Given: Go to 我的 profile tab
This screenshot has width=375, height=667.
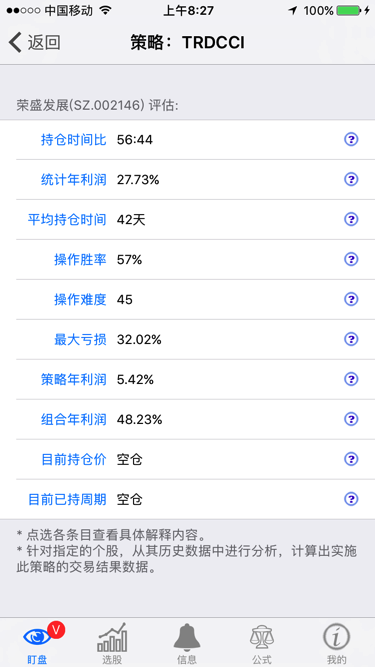Looking at the screenshot, I should point(337,643).
